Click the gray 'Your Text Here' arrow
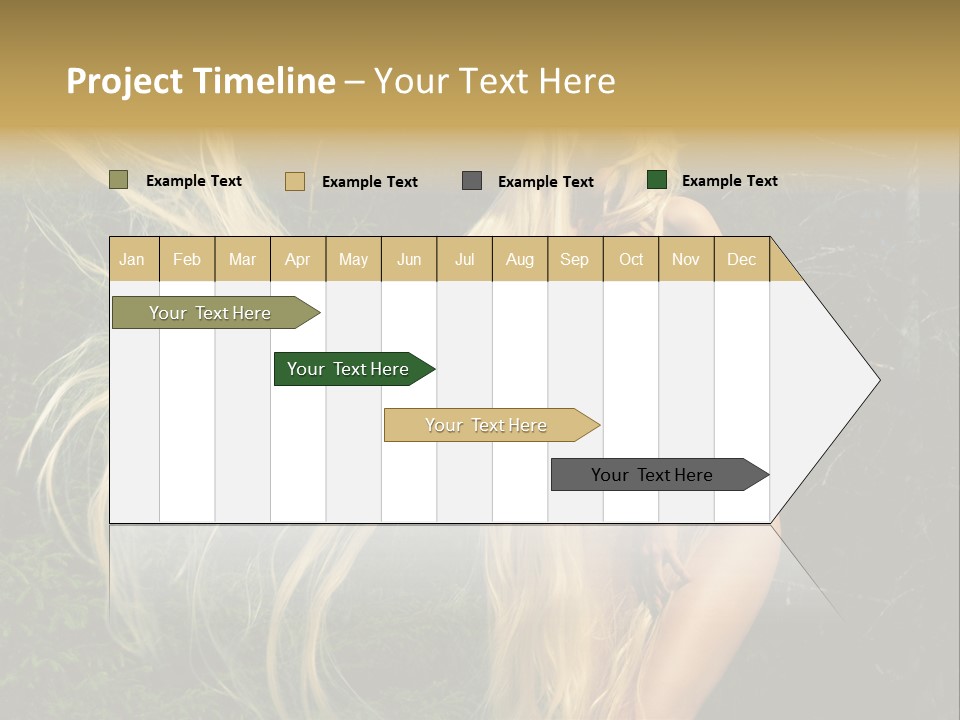 (653, 475)
